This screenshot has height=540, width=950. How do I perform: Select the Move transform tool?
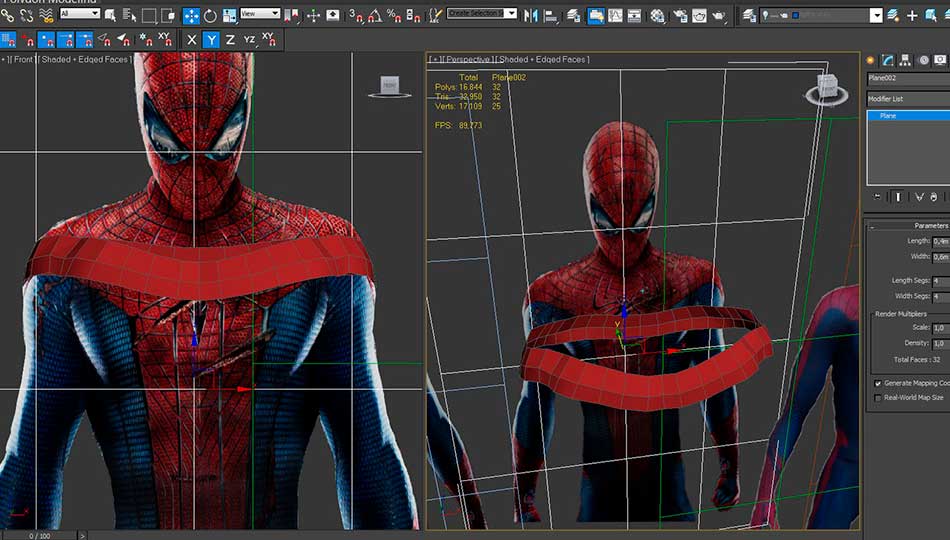(190, 15)
